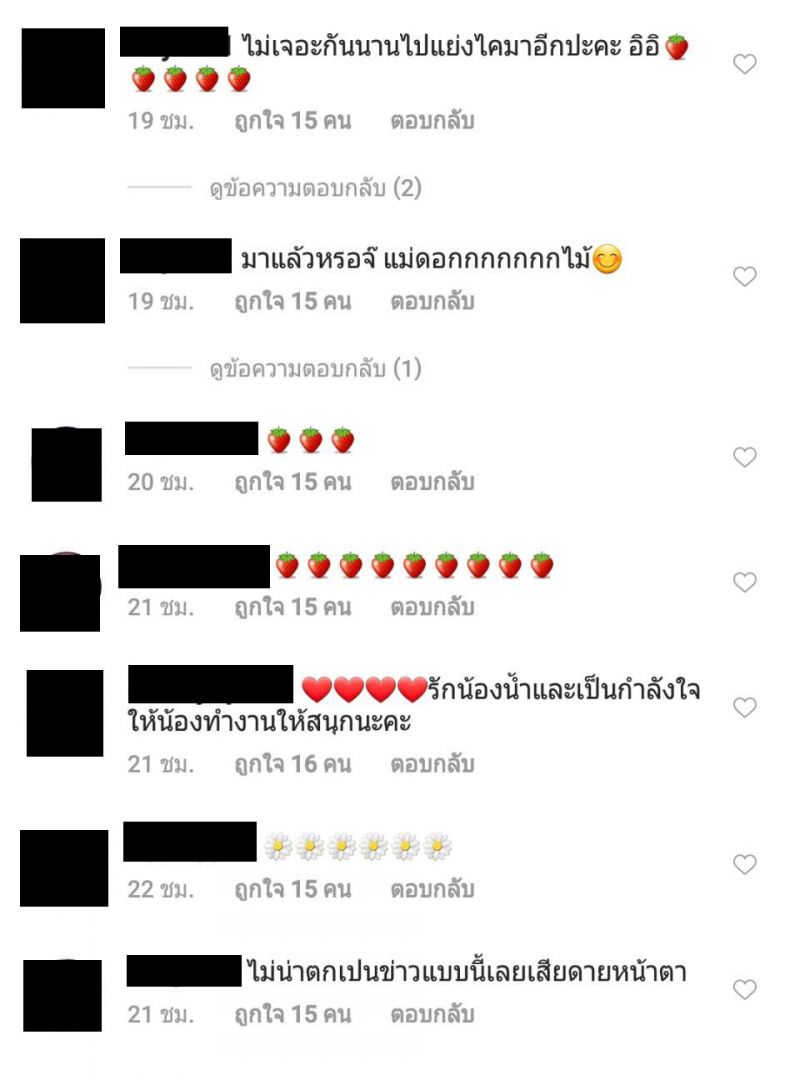Reply to the three strawberries comment
The image size is (800, 1075).
click(433, 482)
